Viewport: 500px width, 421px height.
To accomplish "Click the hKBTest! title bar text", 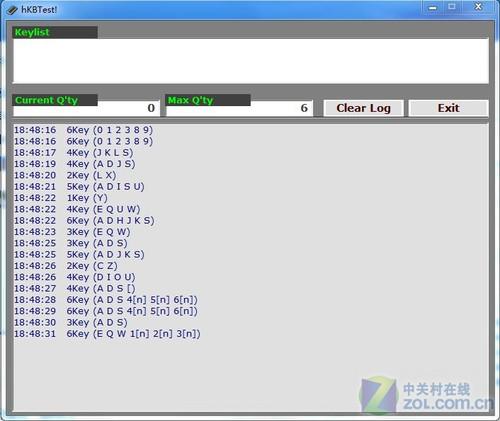I will [x=39, y=10].
